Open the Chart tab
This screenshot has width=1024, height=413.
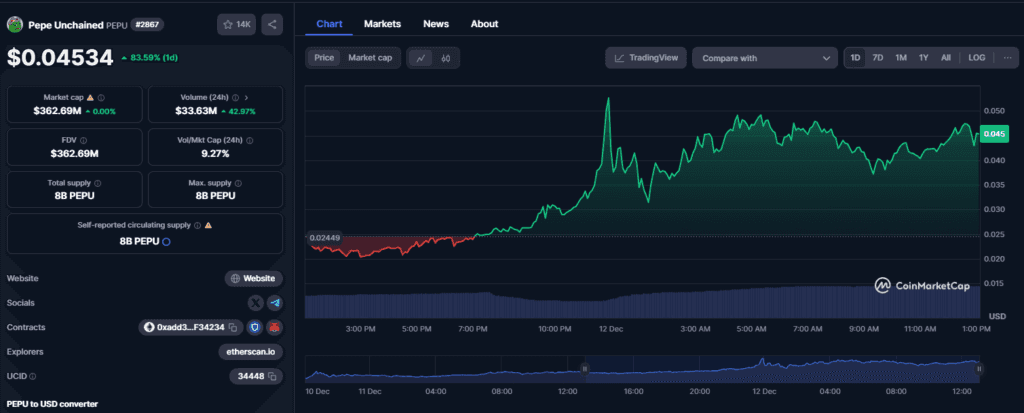[329, 24]
